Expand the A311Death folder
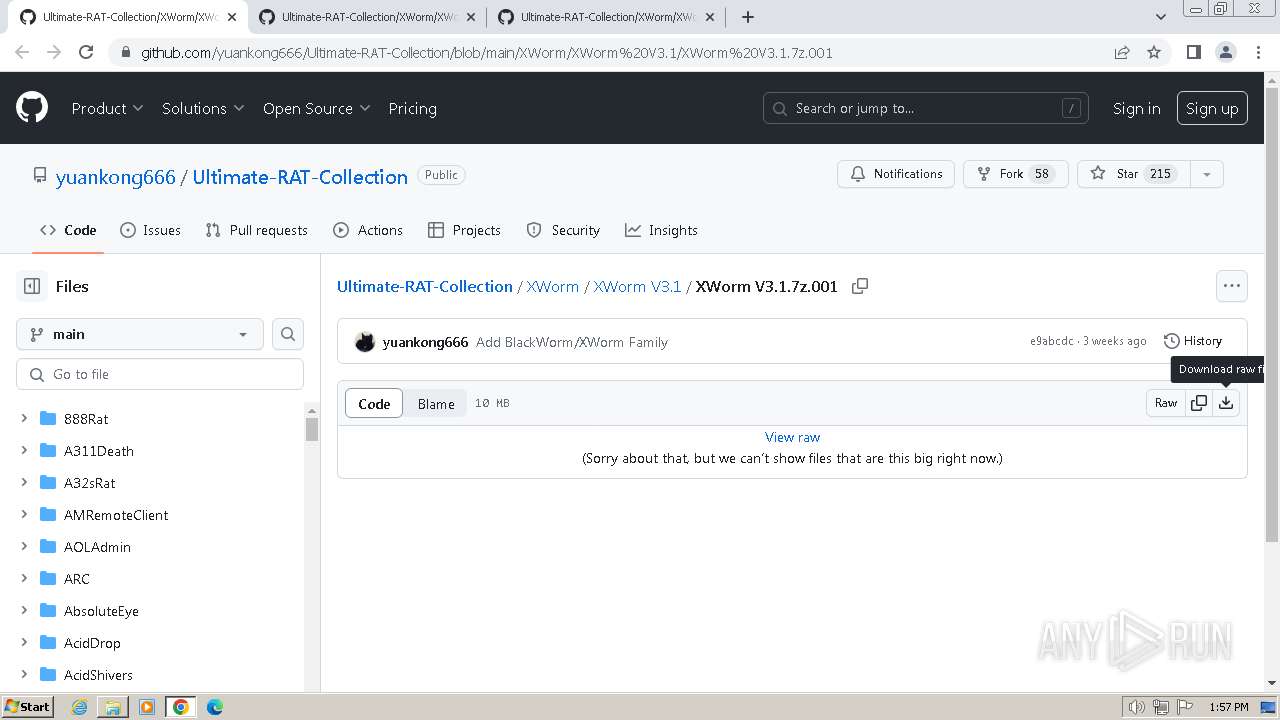Image resolution: width=1280 pixels, height=720 pixels. [x=24, y=451]
